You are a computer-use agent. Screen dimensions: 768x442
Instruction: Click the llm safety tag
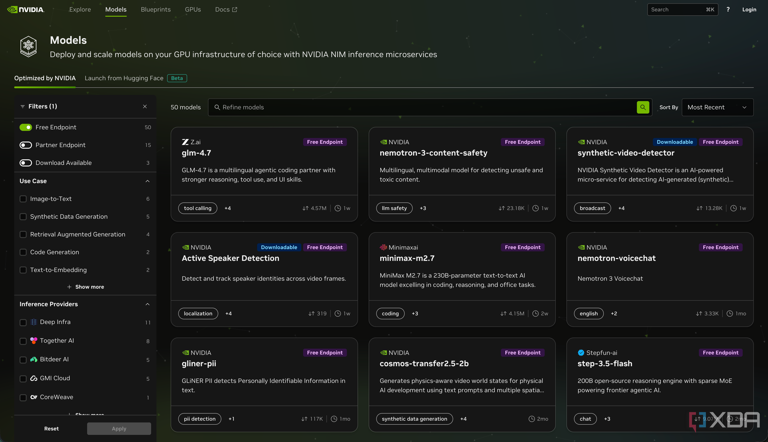(394, 208)
